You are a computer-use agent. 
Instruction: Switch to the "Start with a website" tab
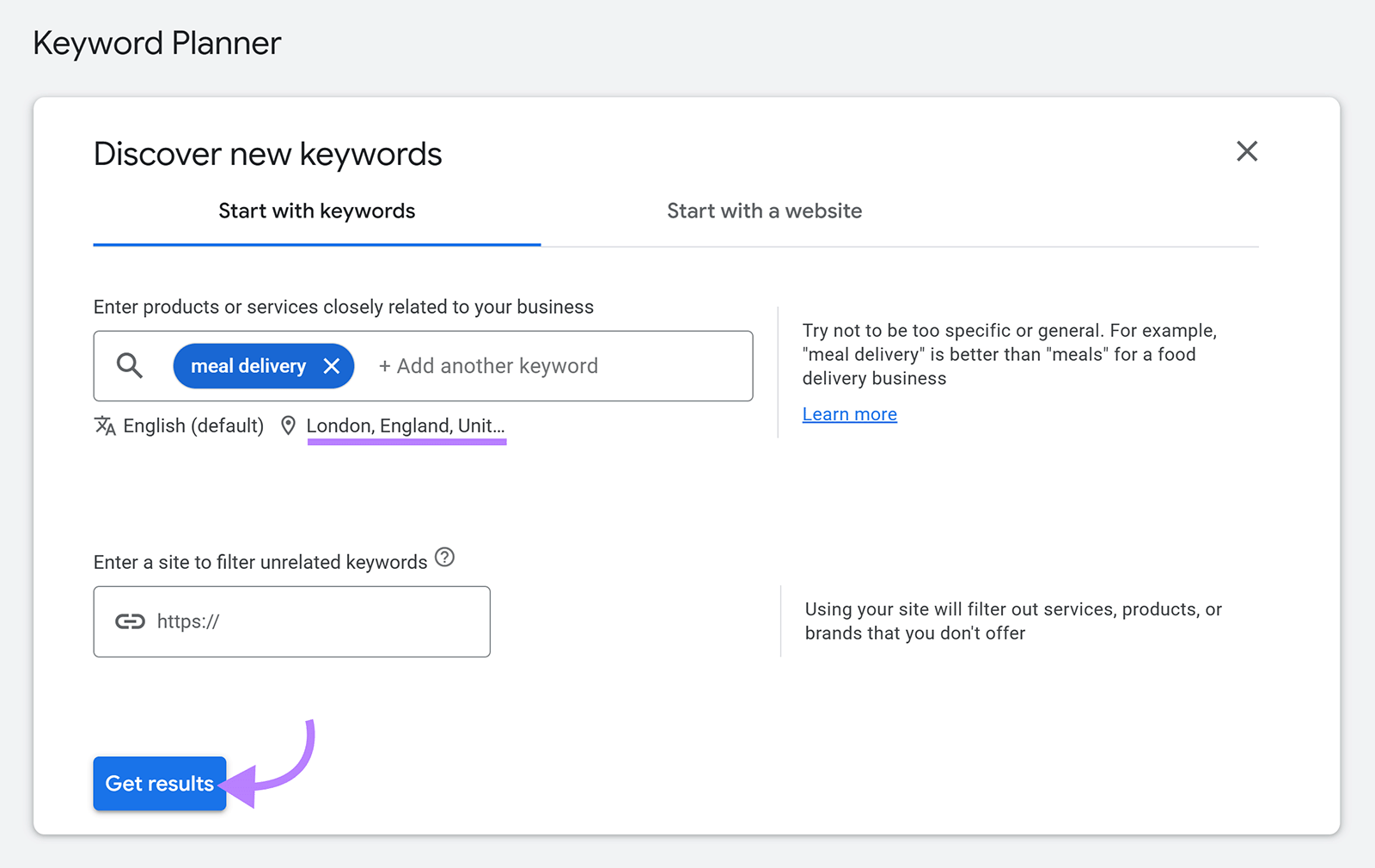click(764, 211)
